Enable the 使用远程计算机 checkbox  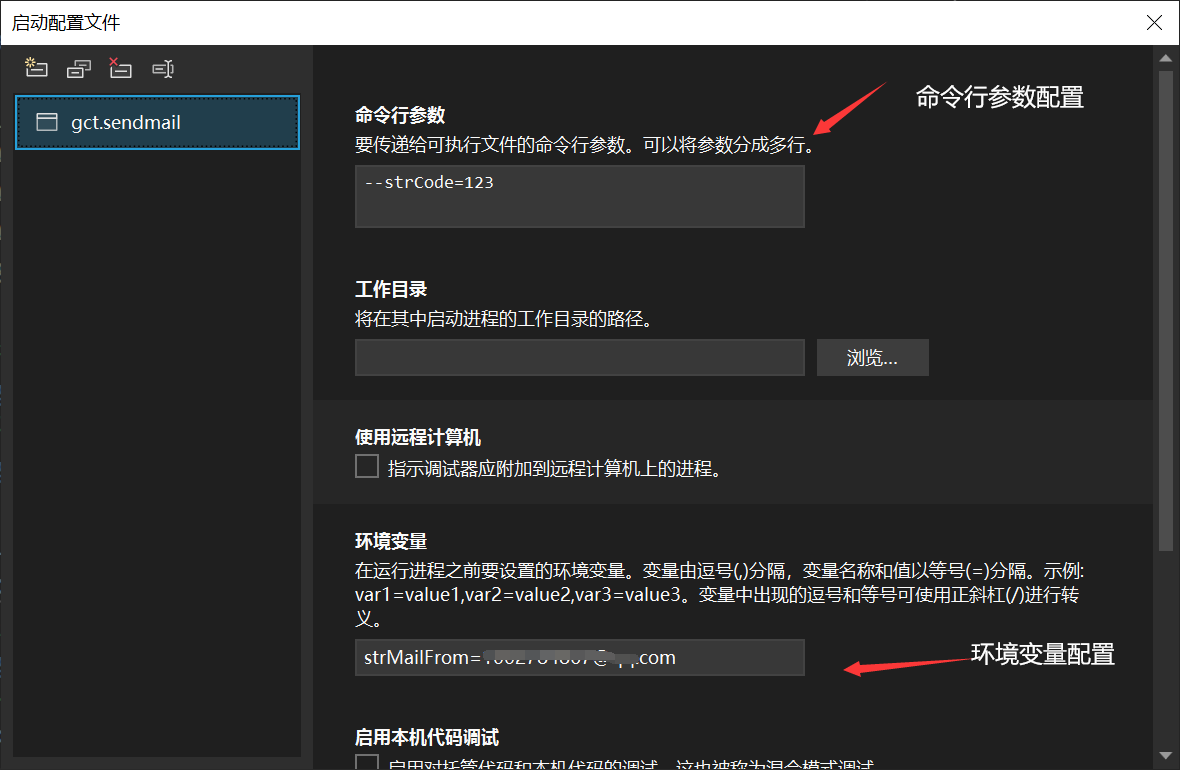point(367,467)
